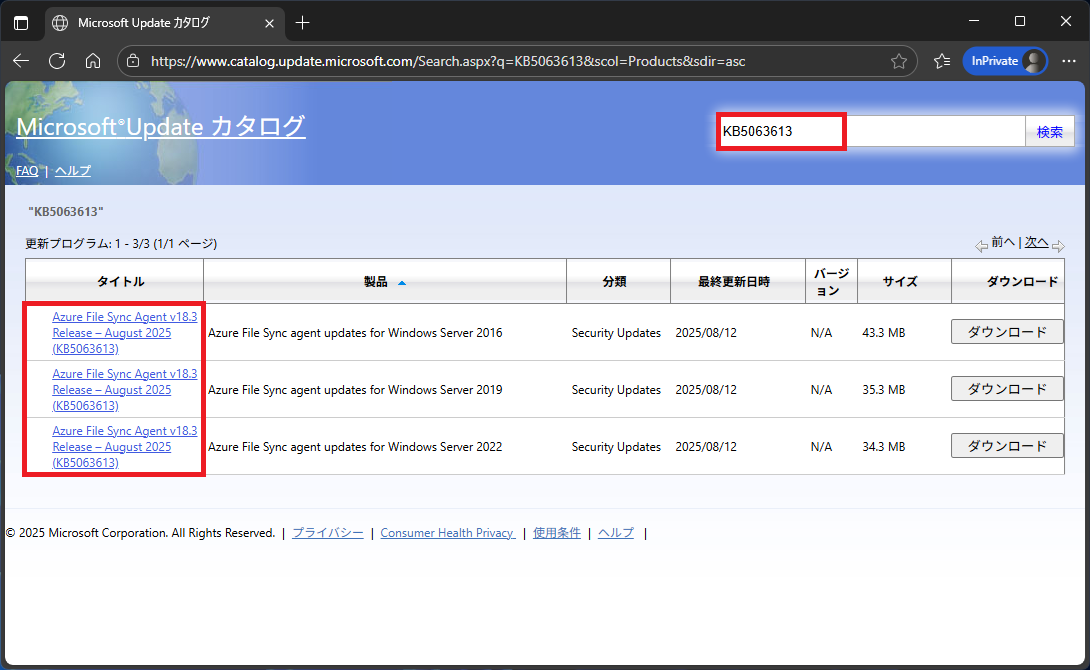Close the Microsoft Update カタログ tab
Viewport: 1090px width, 670px height.
coord(269,23)
